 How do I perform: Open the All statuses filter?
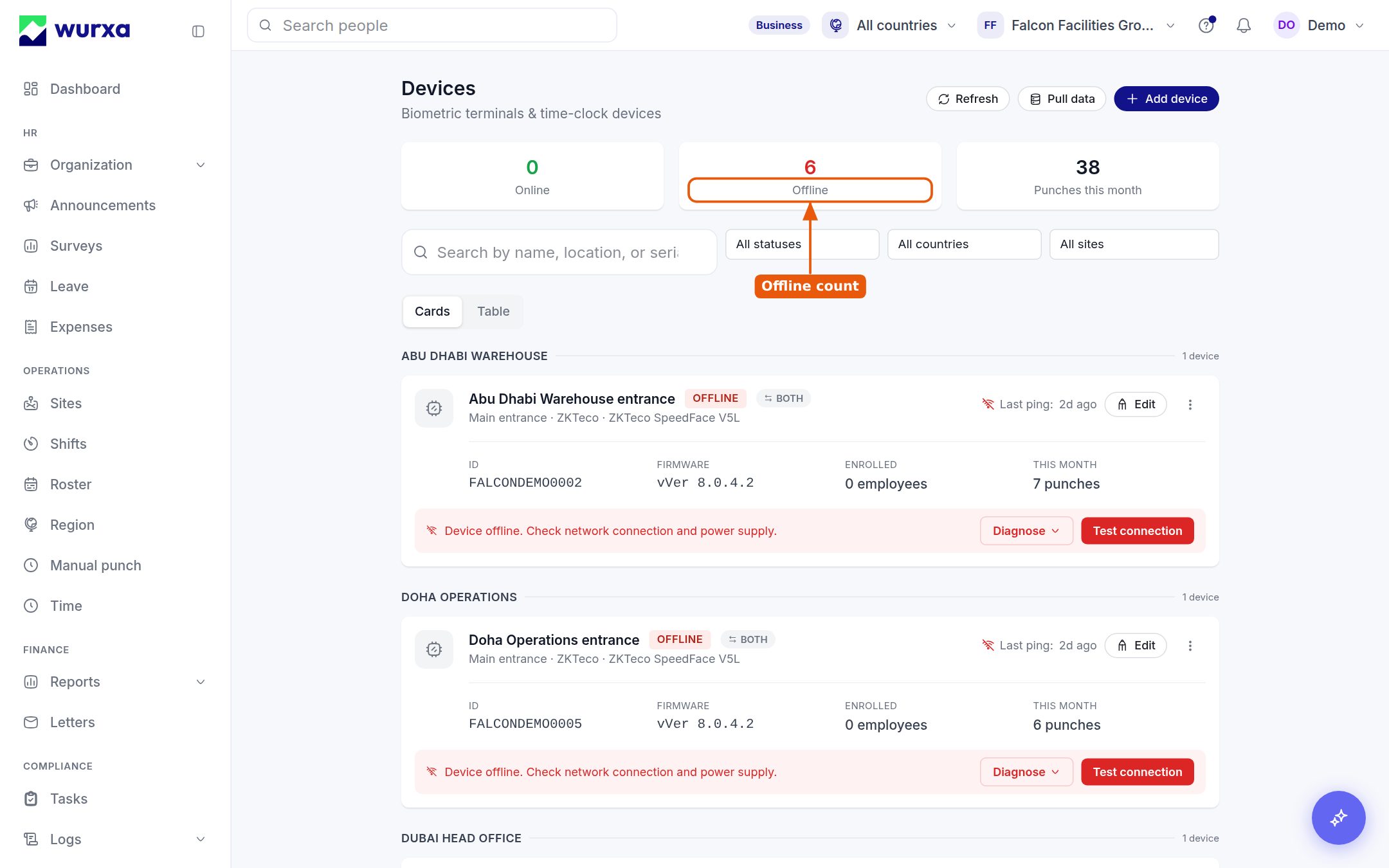[802, 244]
